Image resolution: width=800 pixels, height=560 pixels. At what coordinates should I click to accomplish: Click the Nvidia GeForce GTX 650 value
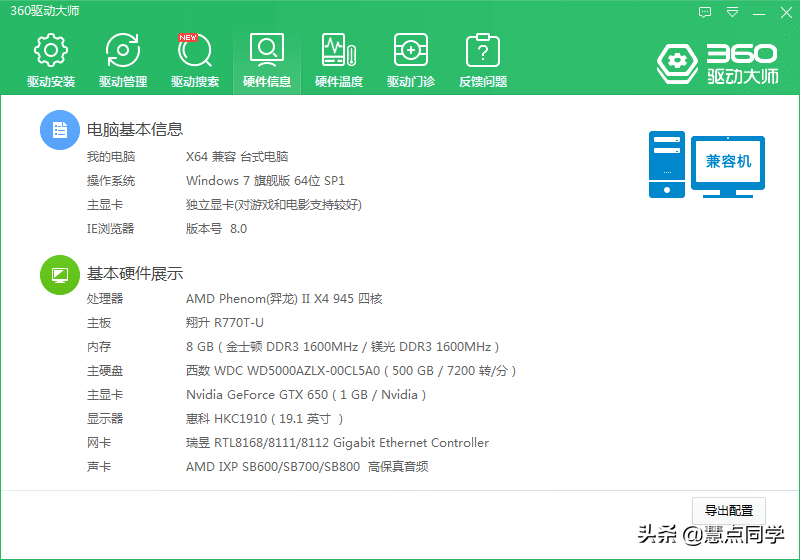coord(306,395)
